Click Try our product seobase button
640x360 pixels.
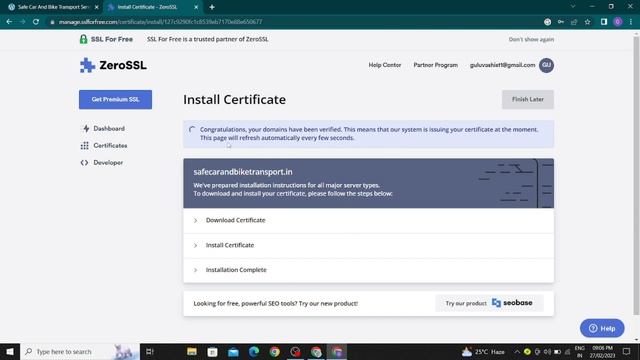pyautogui.click(x=489, y=303)
